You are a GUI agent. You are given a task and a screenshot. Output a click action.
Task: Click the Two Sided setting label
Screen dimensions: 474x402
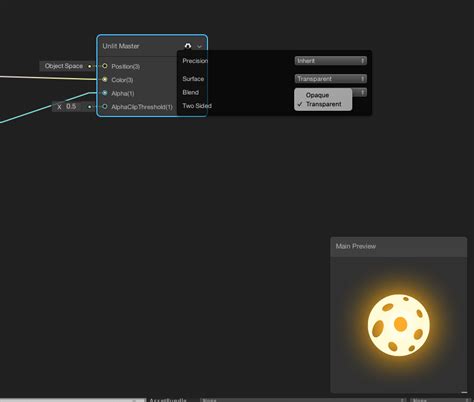click(x=197, y=106)
